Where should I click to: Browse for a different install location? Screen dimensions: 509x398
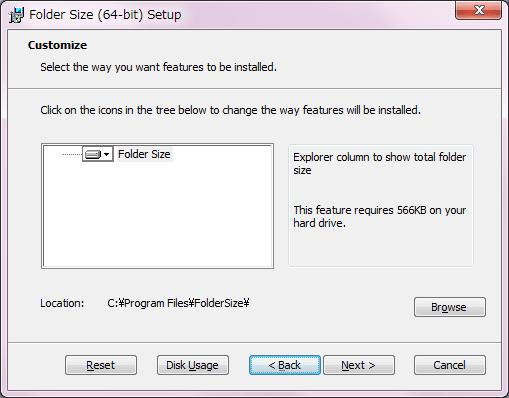(x=450, y=307)
